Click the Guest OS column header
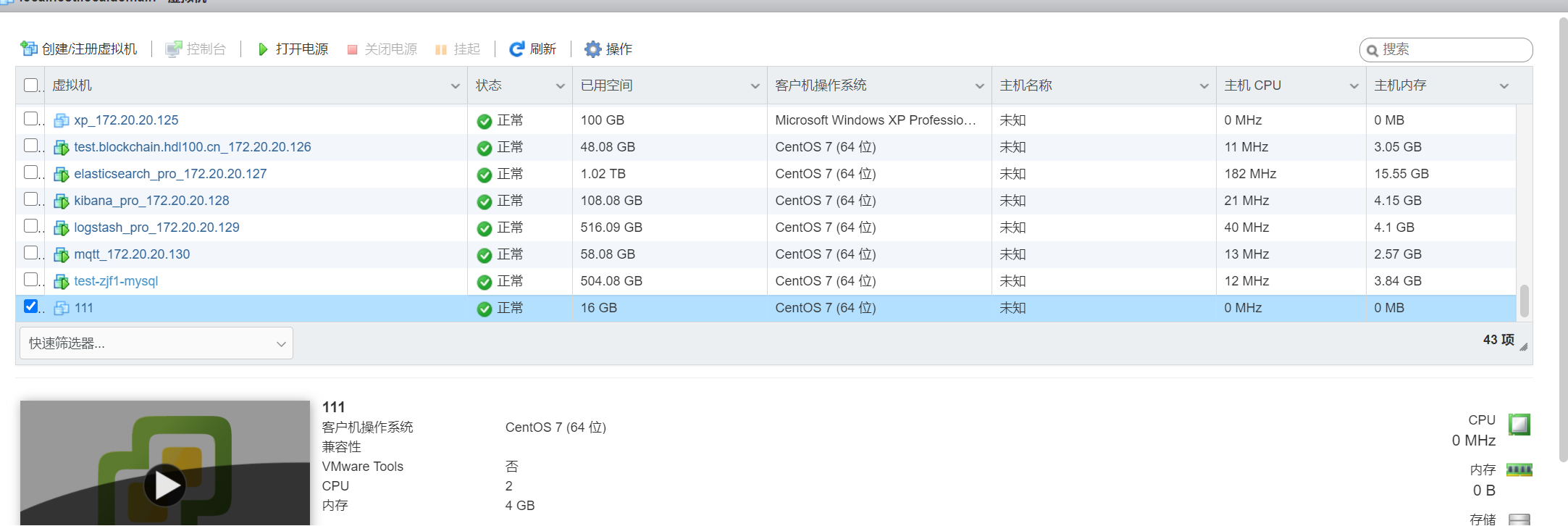 (x=821, y=85)
